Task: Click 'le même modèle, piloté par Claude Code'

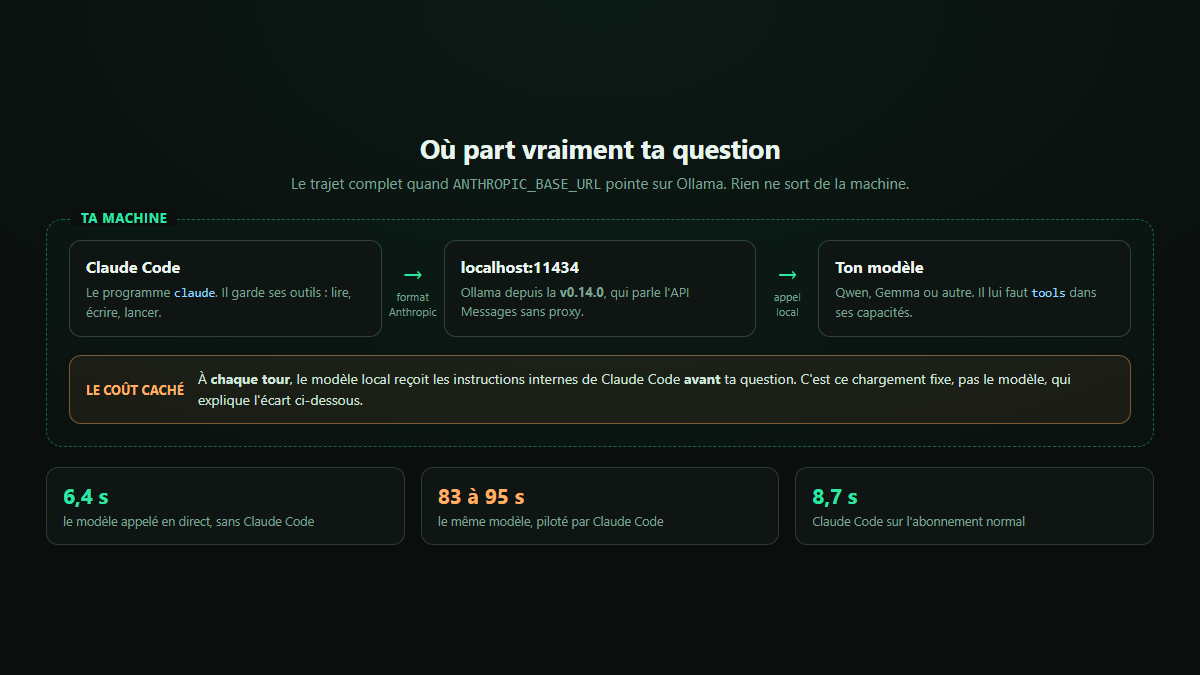Action: 550,522
